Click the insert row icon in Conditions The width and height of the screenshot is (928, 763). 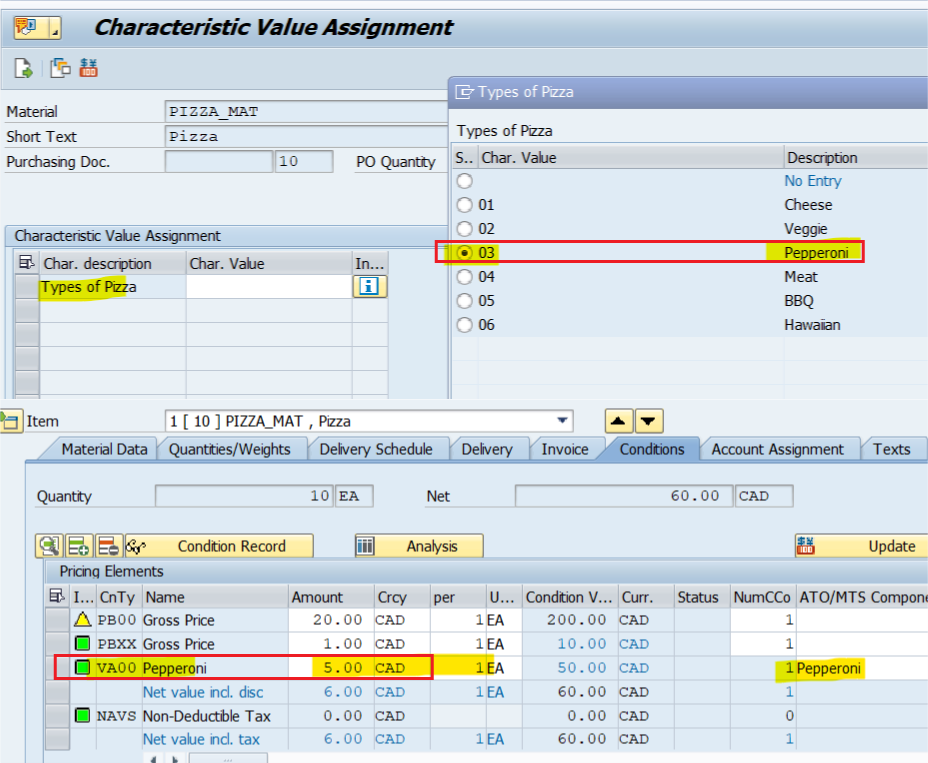tap(79, 546)
